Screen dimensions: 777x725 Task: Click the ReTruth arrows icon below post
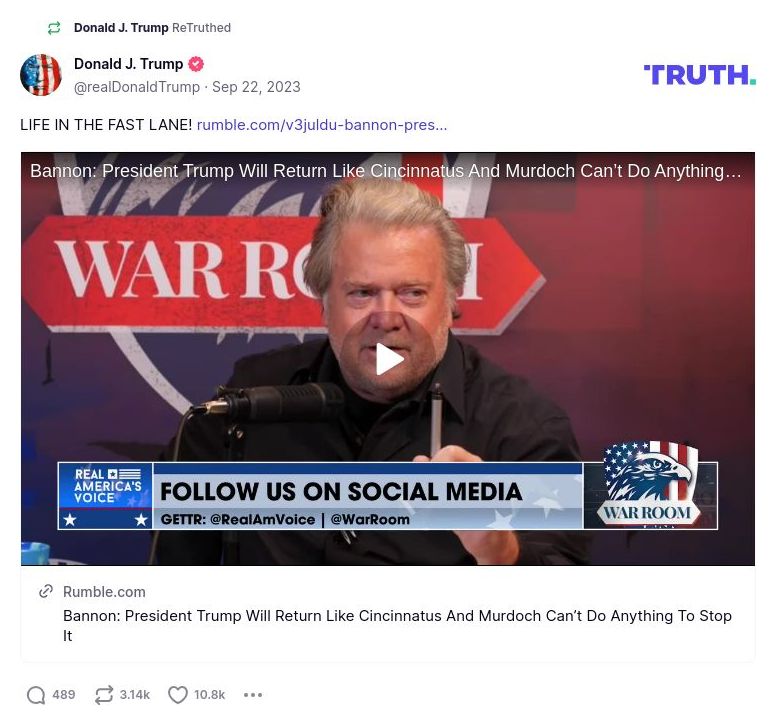104,695
